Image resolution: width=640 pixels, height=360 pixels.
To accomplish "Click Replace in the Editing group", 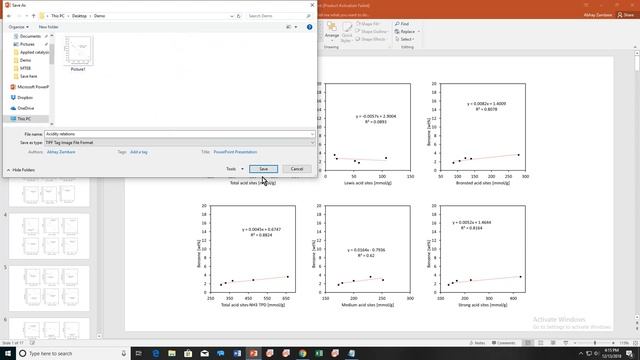I will (x=405, y=31).
